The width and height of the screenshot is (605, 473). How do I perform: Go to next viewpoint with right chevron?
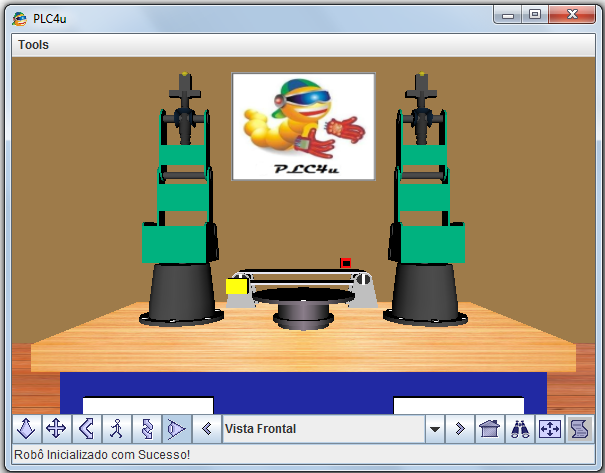tap(459, 429)
